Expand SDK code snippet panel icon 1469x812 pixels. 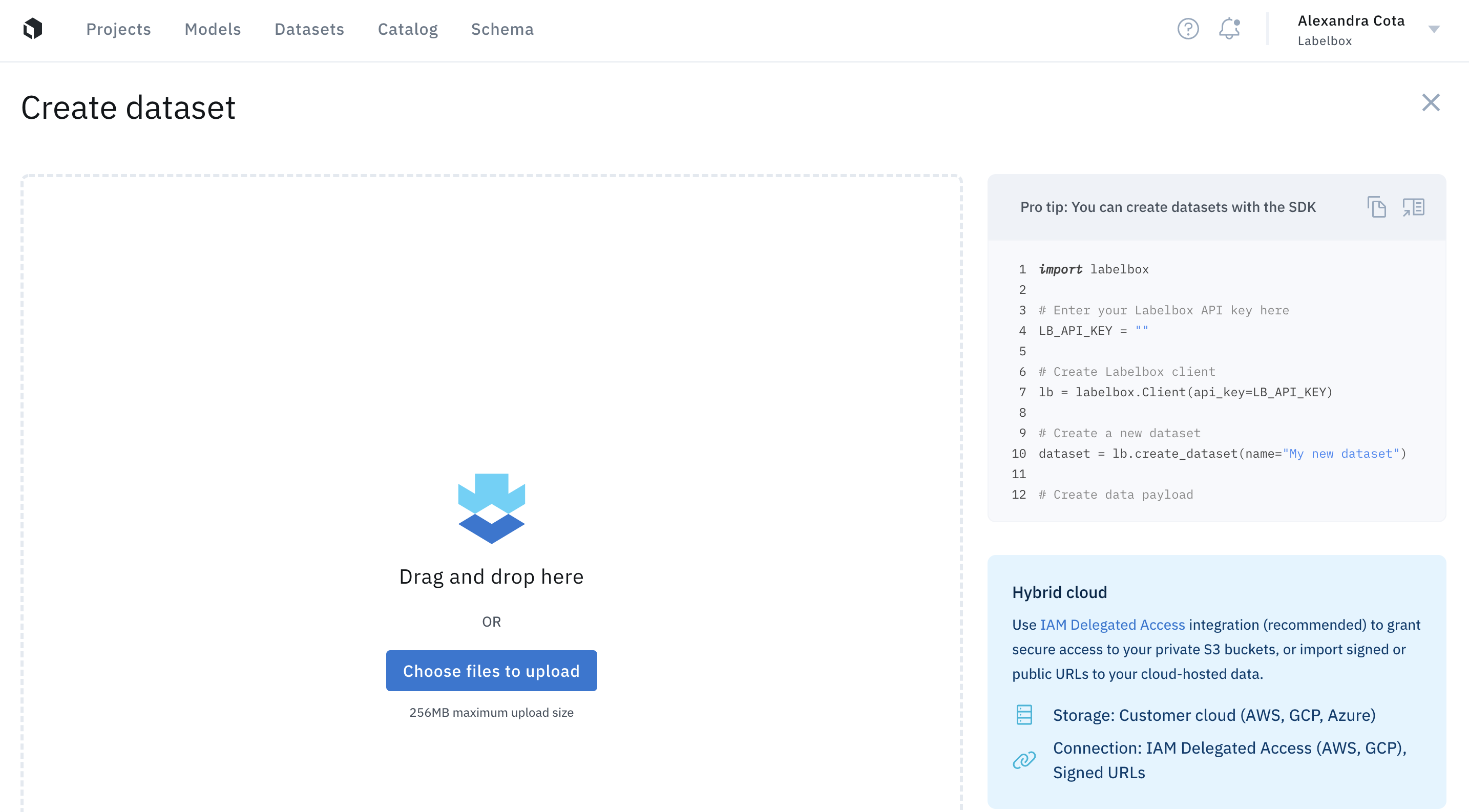tap(1413, 207)
